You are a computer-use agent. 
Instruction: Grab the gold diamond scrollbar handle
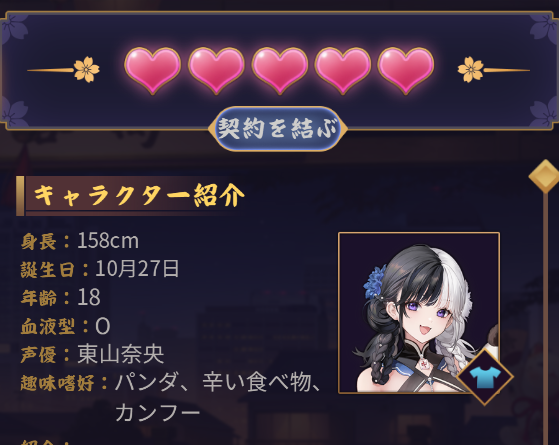click(x=545, y=176)
